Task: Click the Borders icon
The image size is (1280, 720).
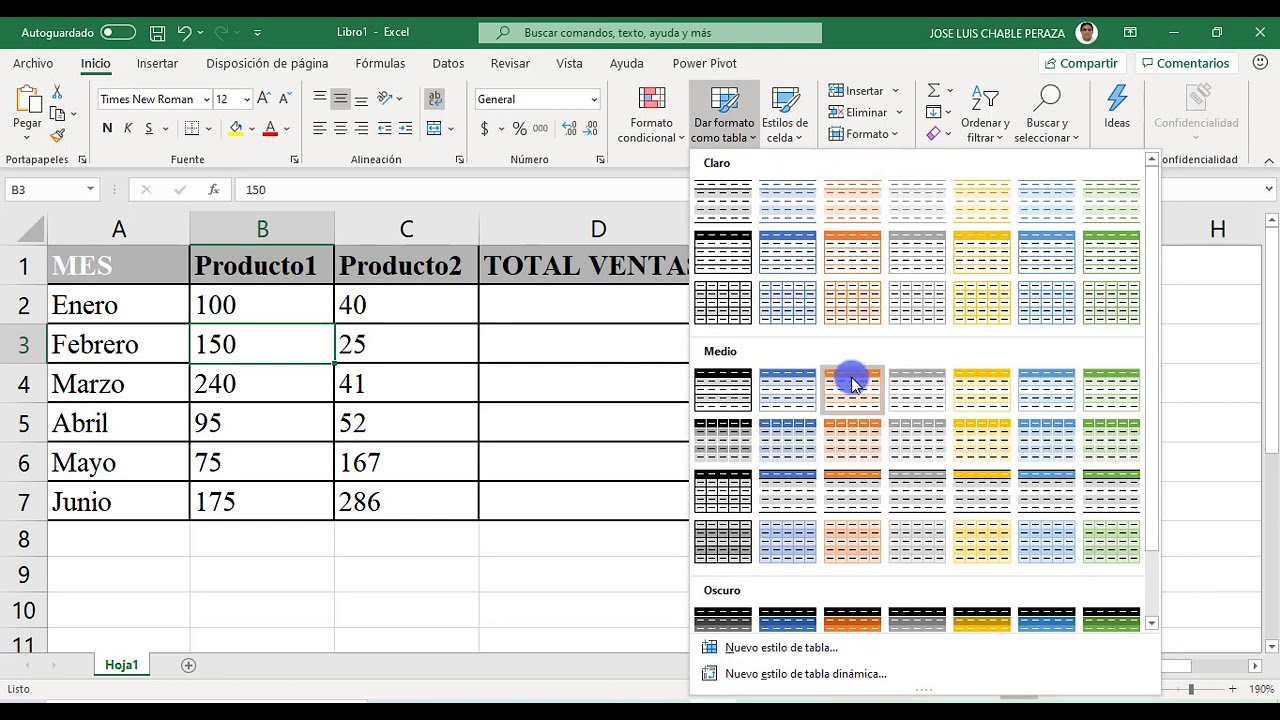Action: [192, 128]
